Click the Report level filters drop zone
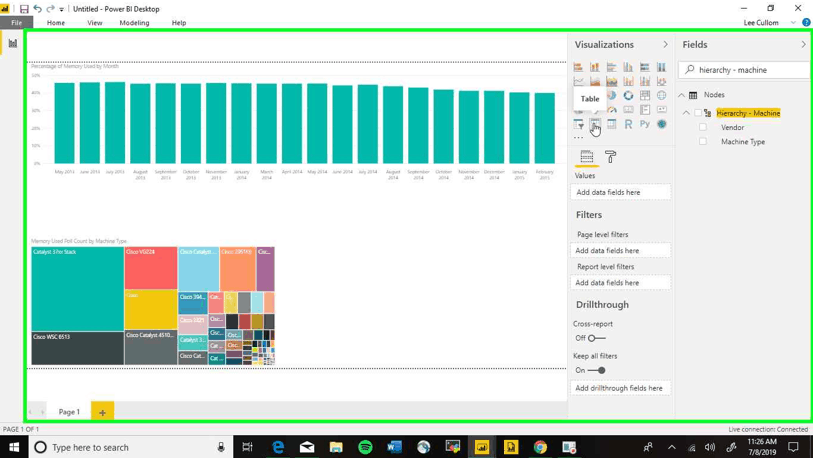This screenshot has height=459, width=815. [x=620, y=283]
